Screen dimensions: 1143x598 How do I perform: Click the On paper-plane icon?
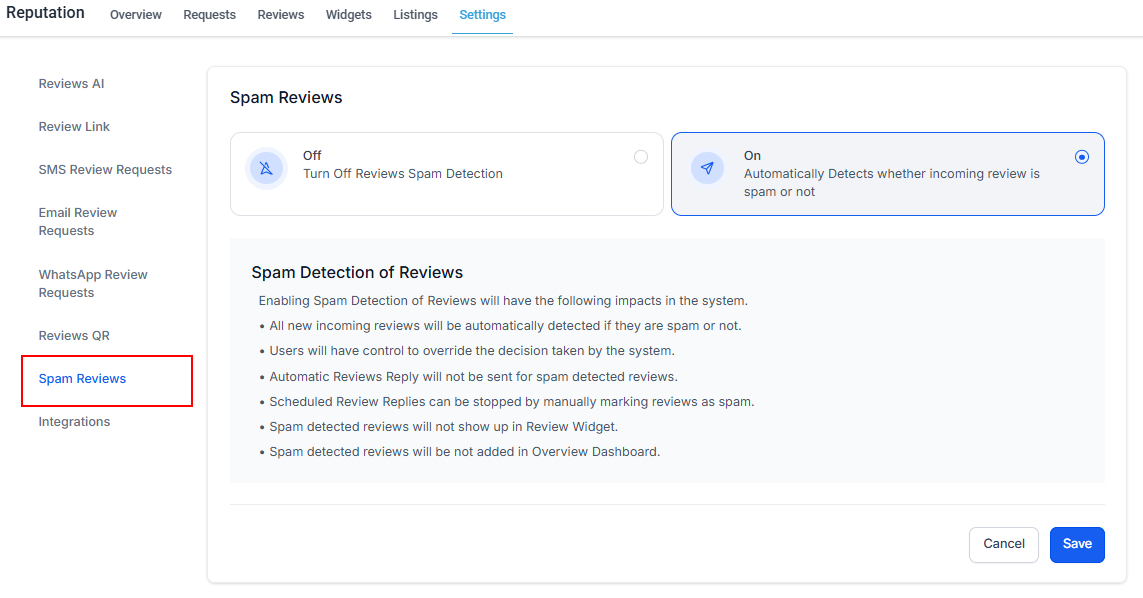tap(707, 168)
